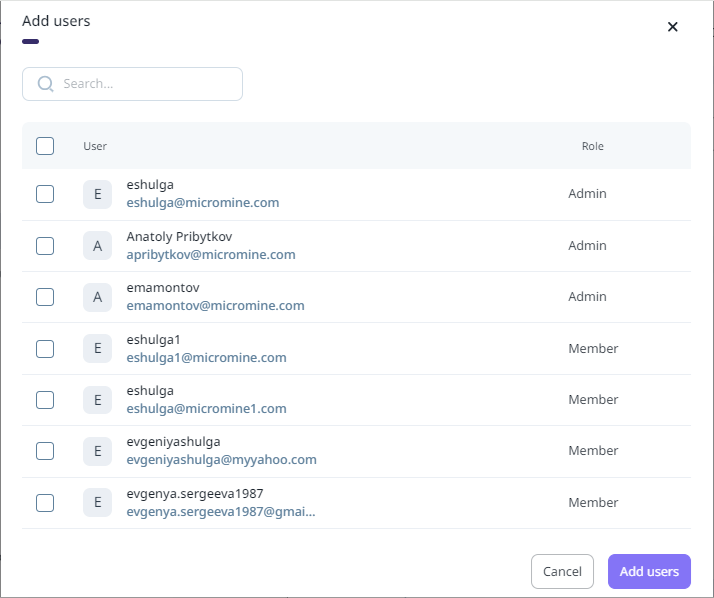Click avatar icon for eshulga@micromine1.com
Image resolution: width=714 pixels, height=598 pixels.
[x=97, y=400]
